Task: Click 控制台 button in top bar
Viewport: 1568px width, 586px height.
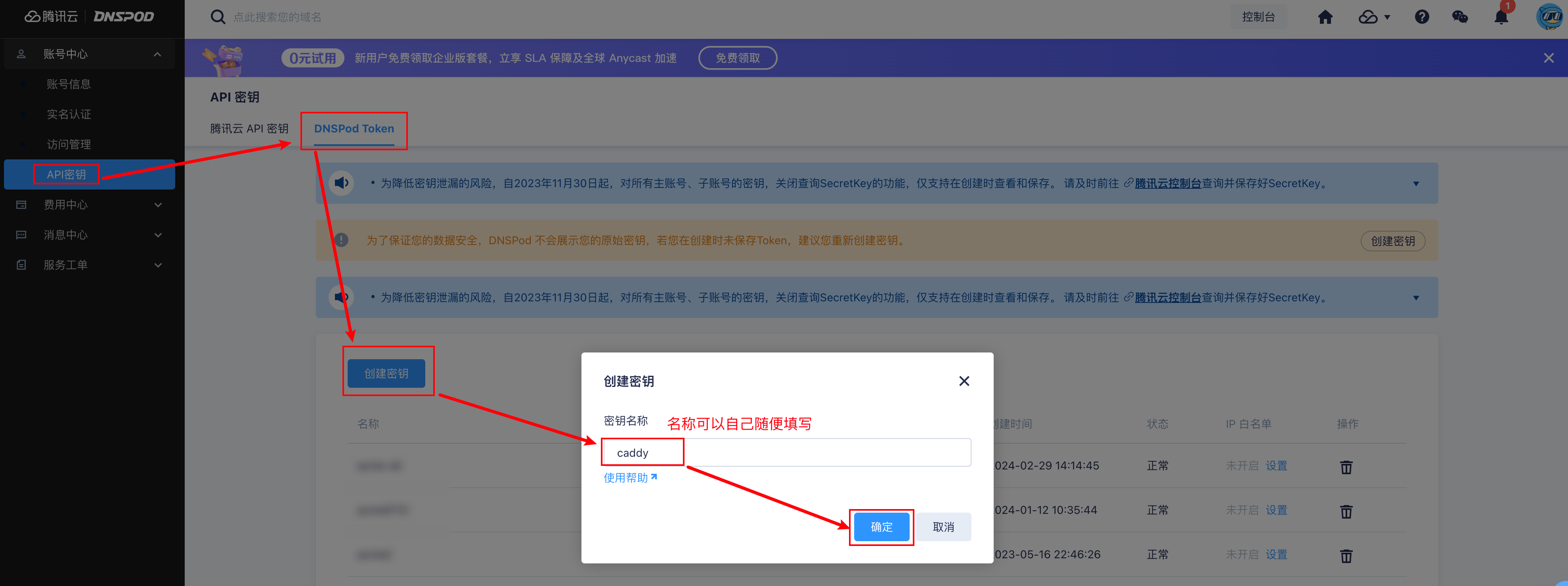Action: click(x=1258, y=17)
